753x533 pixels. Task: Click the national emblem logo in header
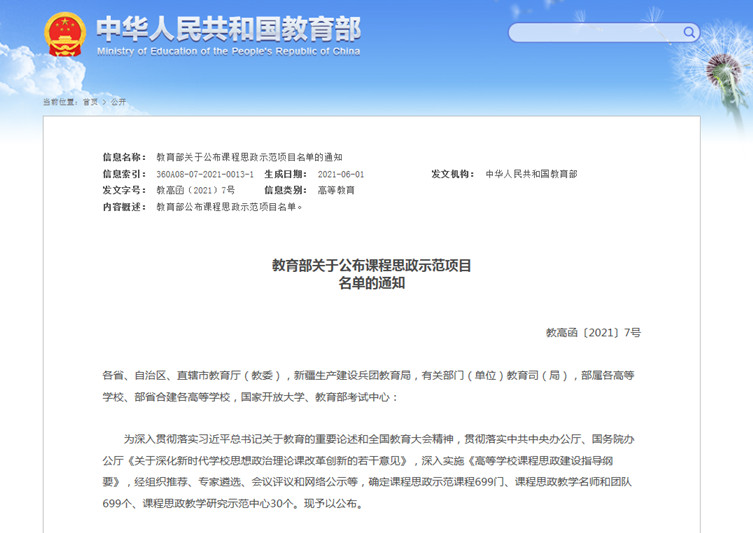(x=65, y=34)
